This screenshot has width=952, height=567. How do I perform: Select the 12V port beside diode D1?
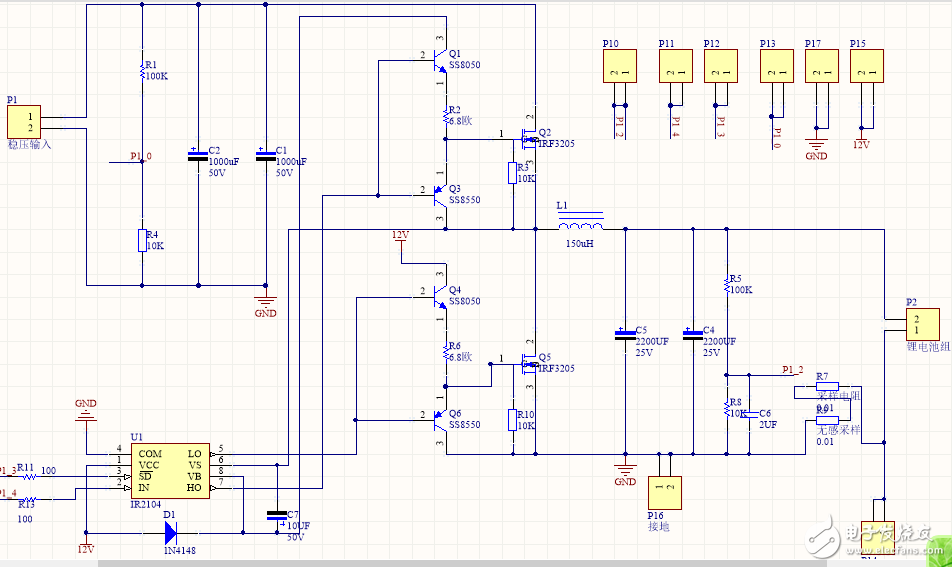coord(86,545)
